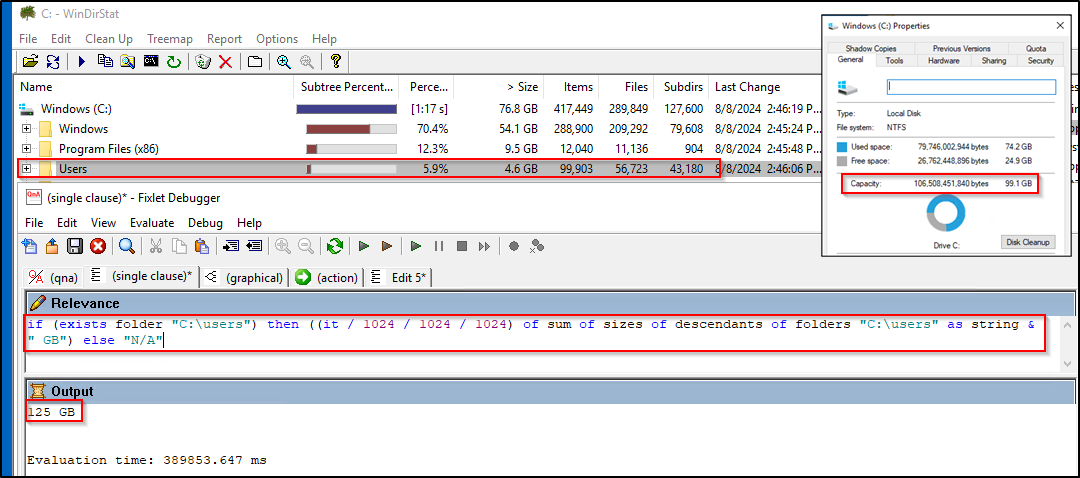This screenshot has width=1080, height=478.
Task: Click the Indent icon in Fixlet Debugger toolbar
Action: coord(231,246)
